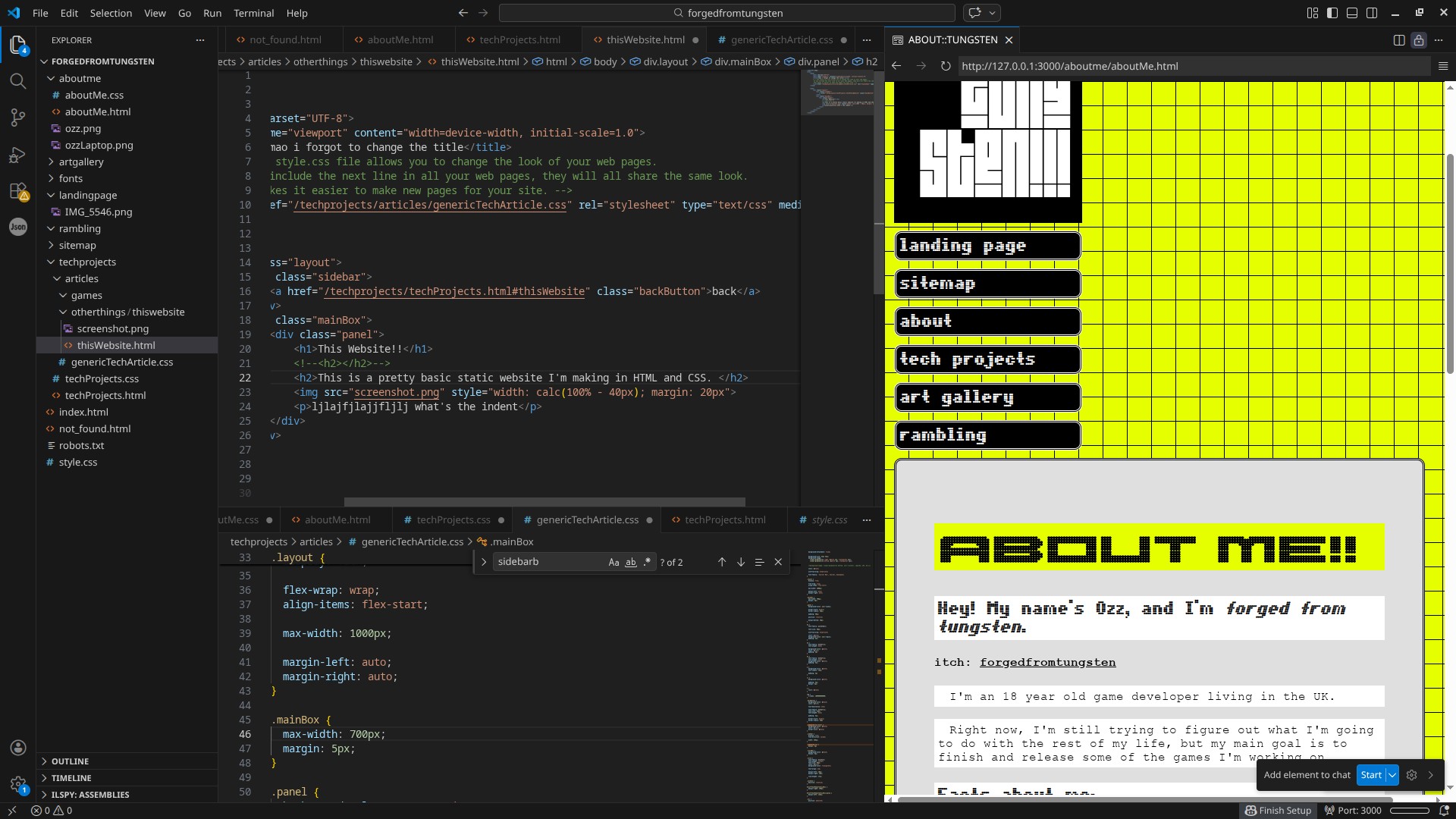Reload the browser preview page
Image resolution: width=1456 pixels, height=819 pixels.
click(946, 66)
